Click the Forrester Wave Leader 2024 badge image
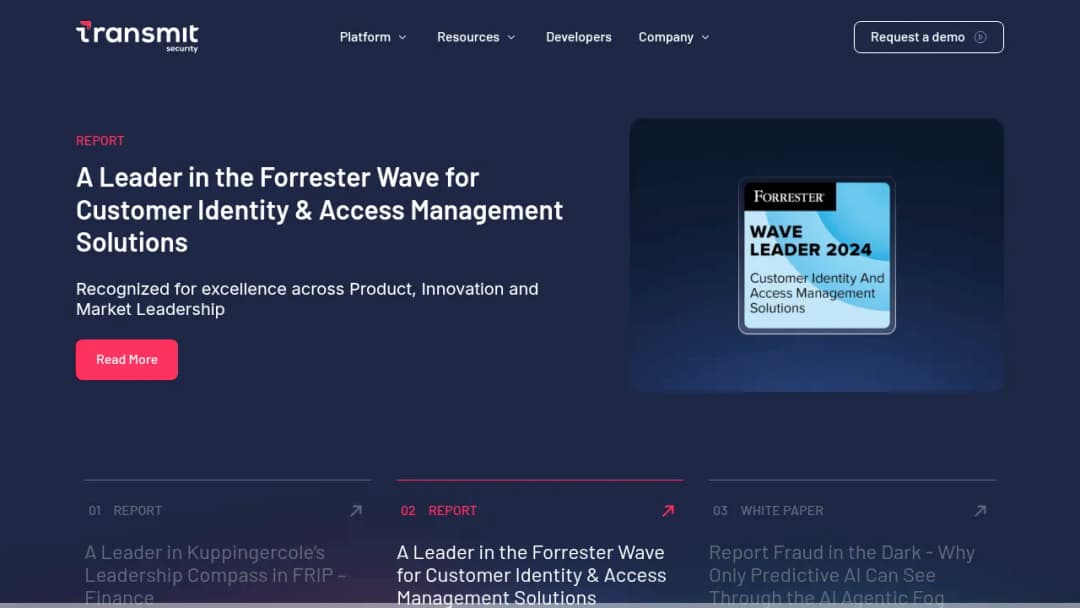 pos(817,255)
